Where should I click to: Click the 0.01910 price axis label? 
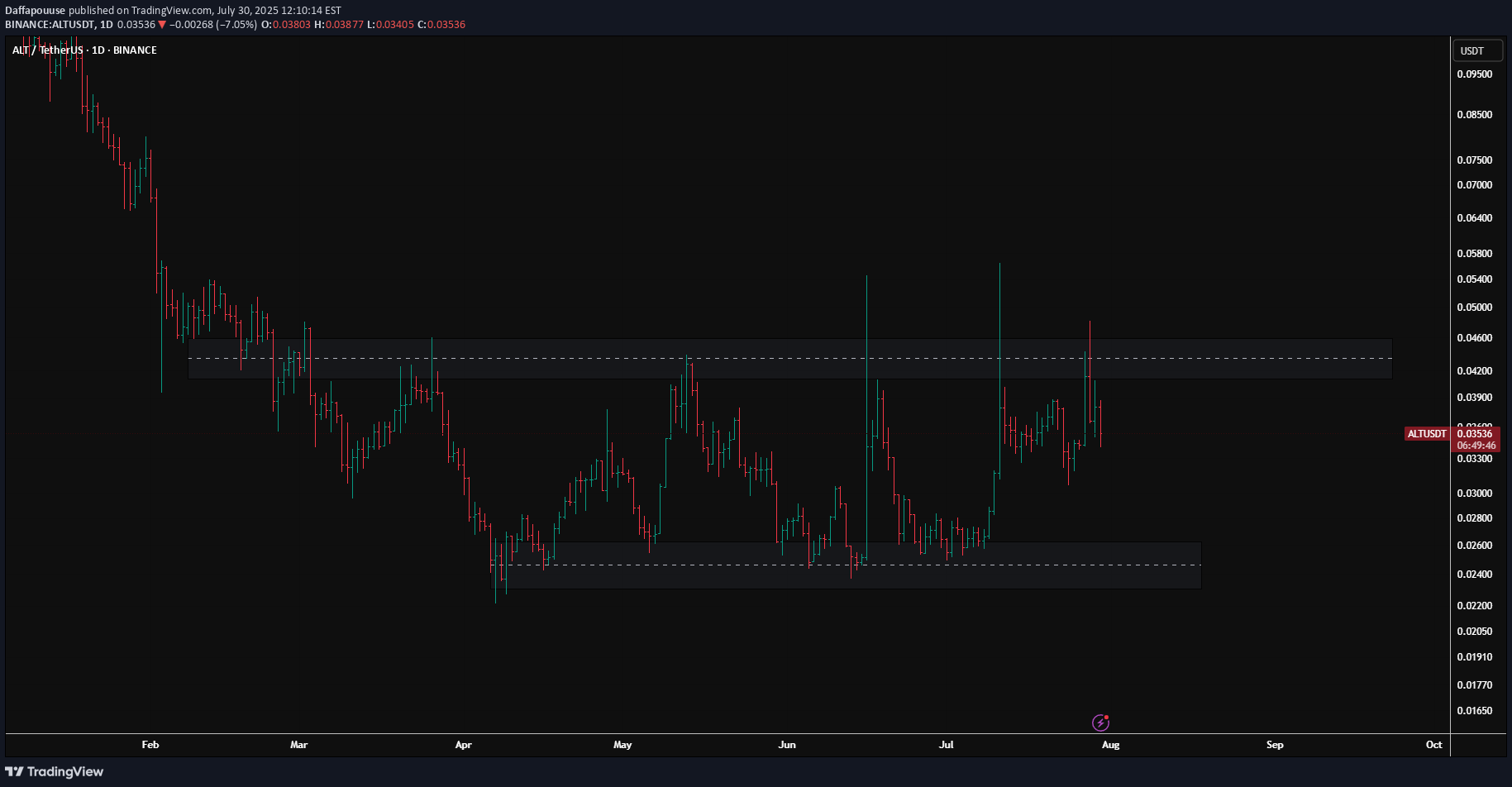[x=1475, y=657]
